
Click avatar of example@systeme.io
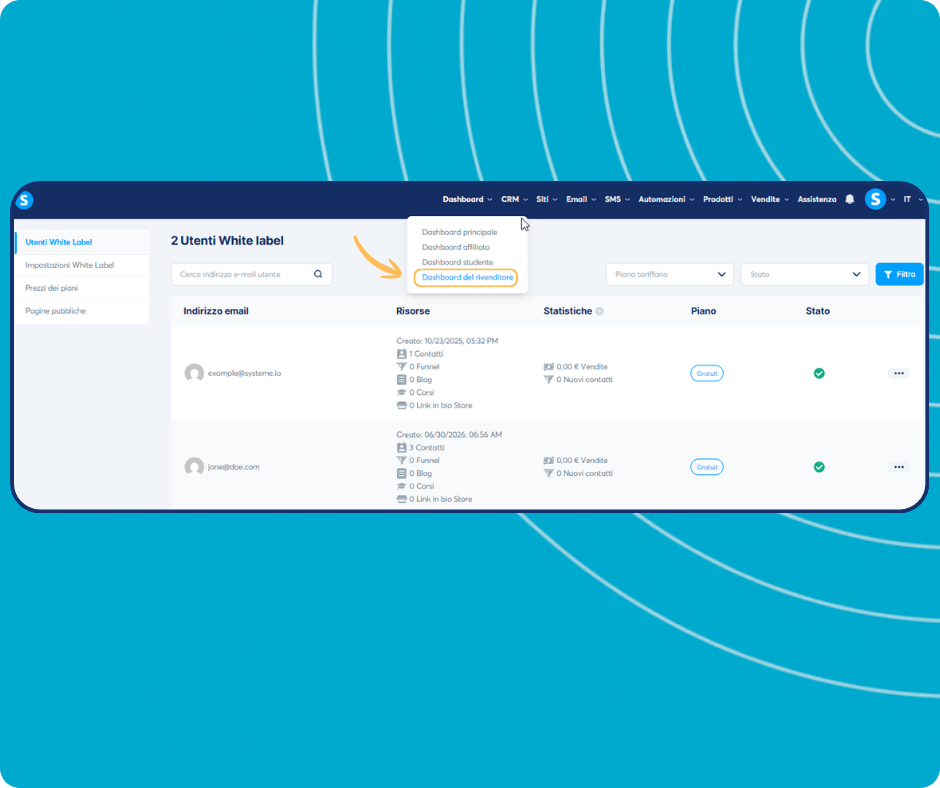click(x=194, y=373)
